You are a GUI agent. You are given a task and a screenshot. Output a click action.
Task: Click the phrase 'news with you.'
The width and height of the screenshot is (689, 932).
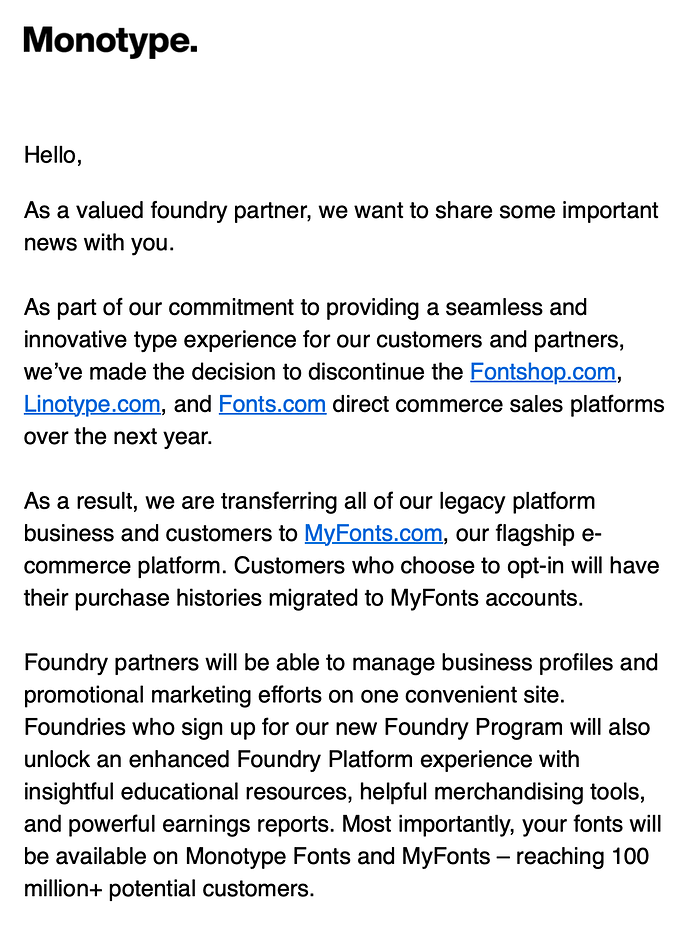coord(99,243)
